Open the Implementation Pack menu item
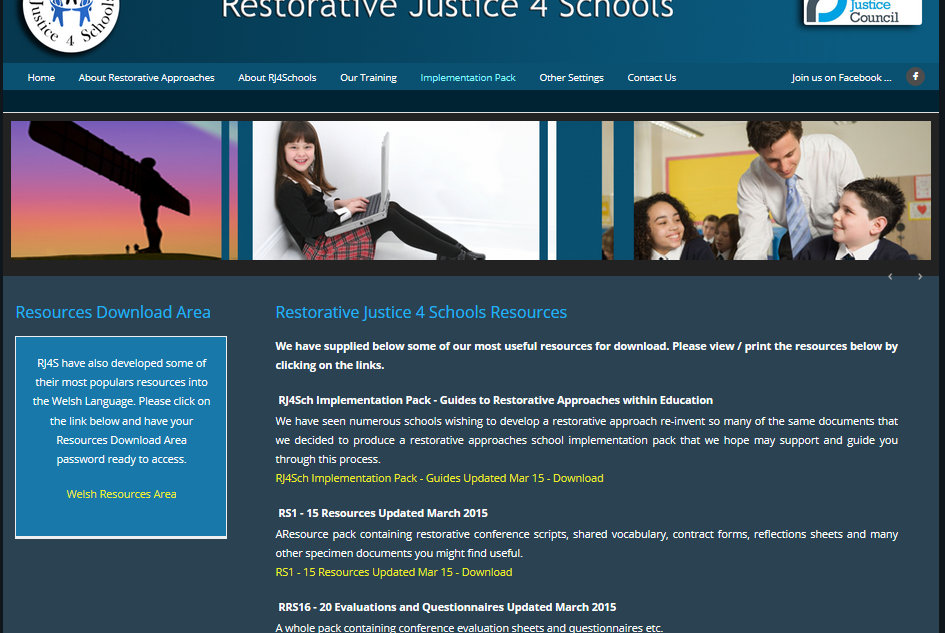The height and width of the screenshot is (633, 945). tap(468, 78)
